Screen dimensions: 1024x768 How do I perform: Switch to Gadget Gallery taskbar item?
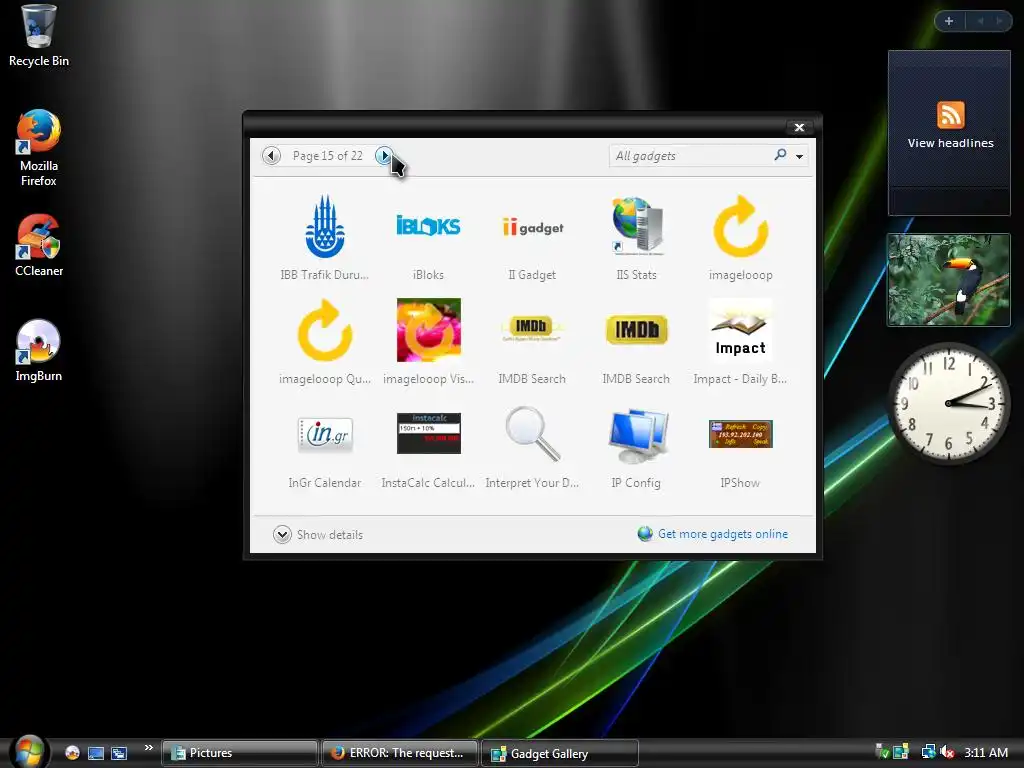click(560, 754)
